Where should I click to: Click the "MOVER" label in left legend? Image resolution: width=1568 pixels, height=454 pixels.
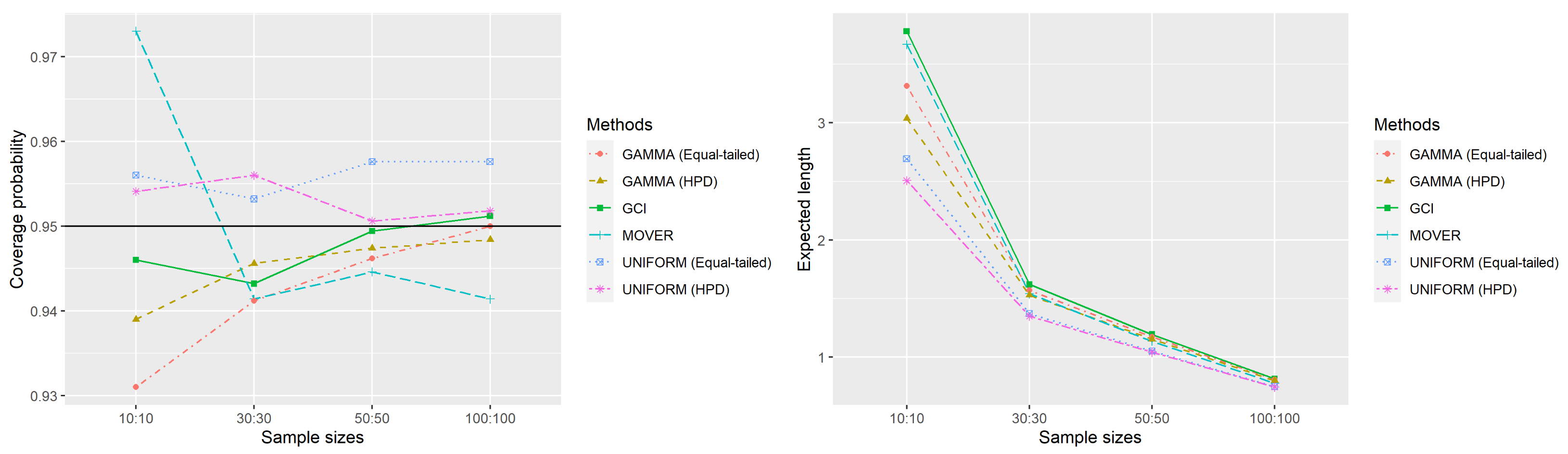647,236
